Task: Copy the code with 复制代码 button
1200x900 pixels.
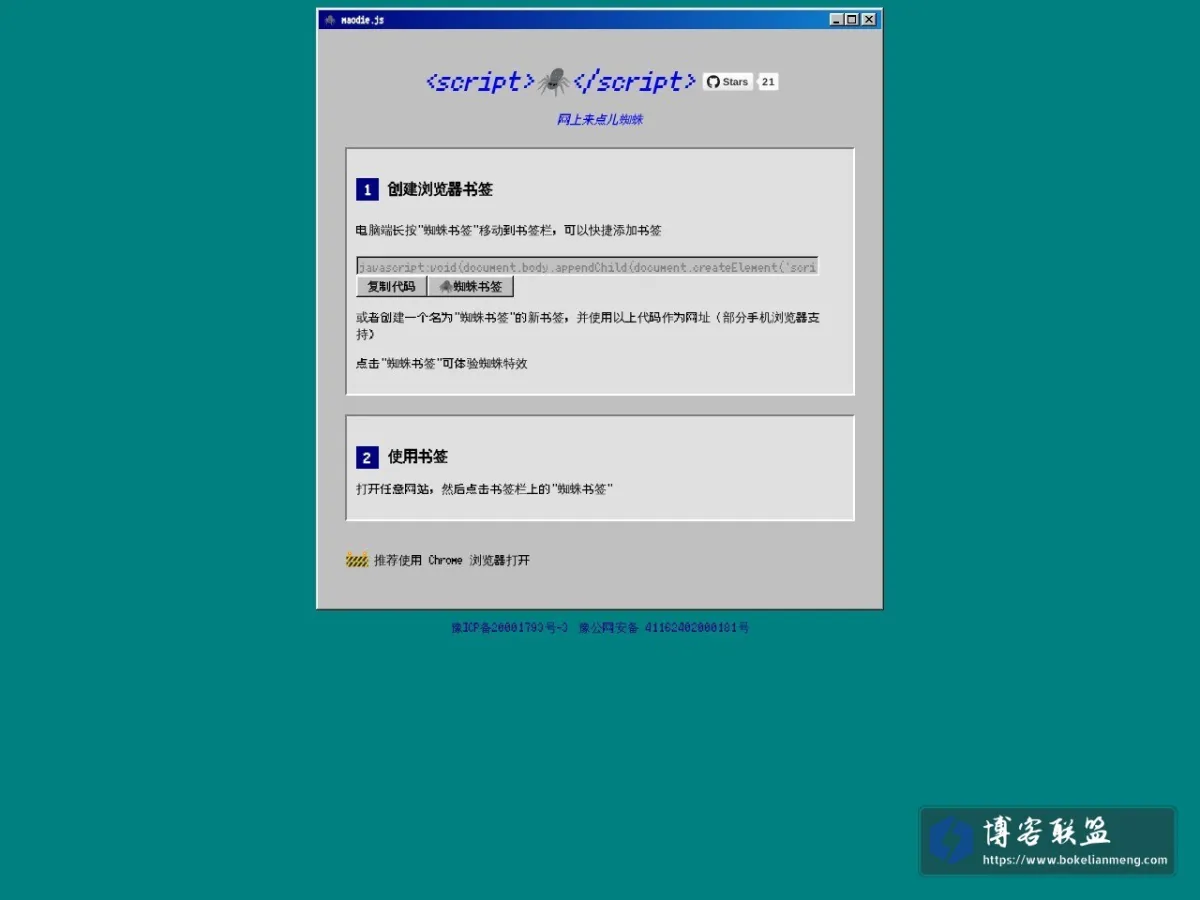Action: [391, 287]
